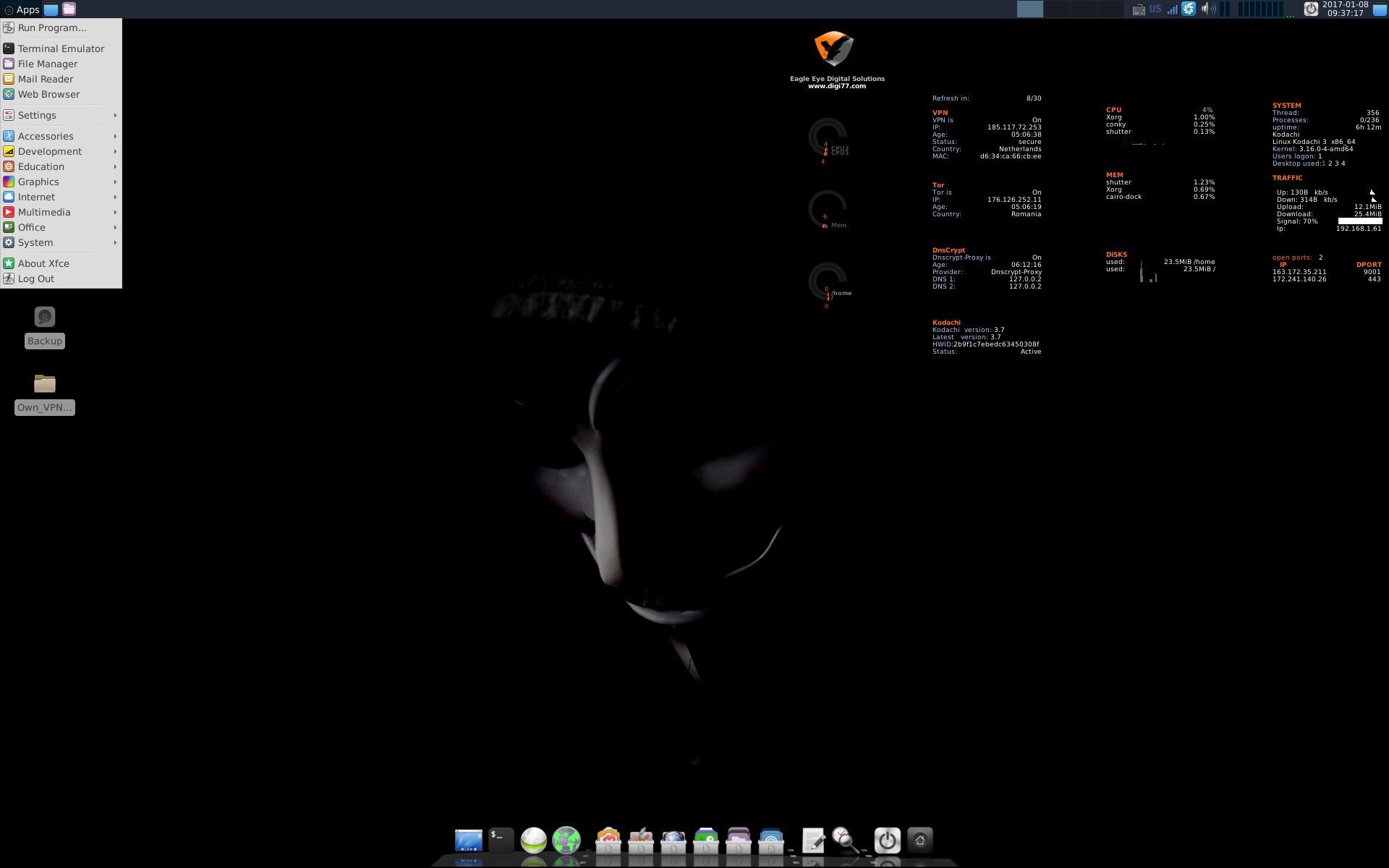
Task: Click the Shutter tray icon in panel
Action: [1189, 9]
